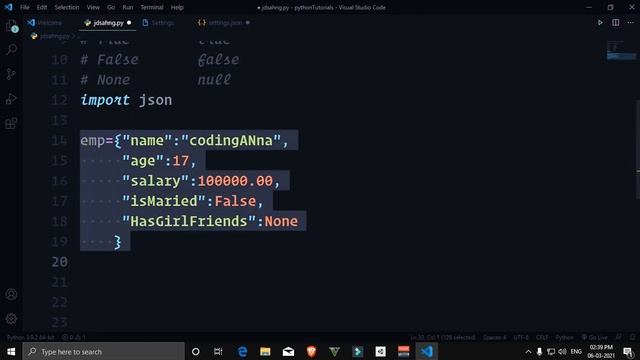Open the Explorer panel in the activity bar
The height and width of the screenshot is (360, 640).
pos(11,26)
